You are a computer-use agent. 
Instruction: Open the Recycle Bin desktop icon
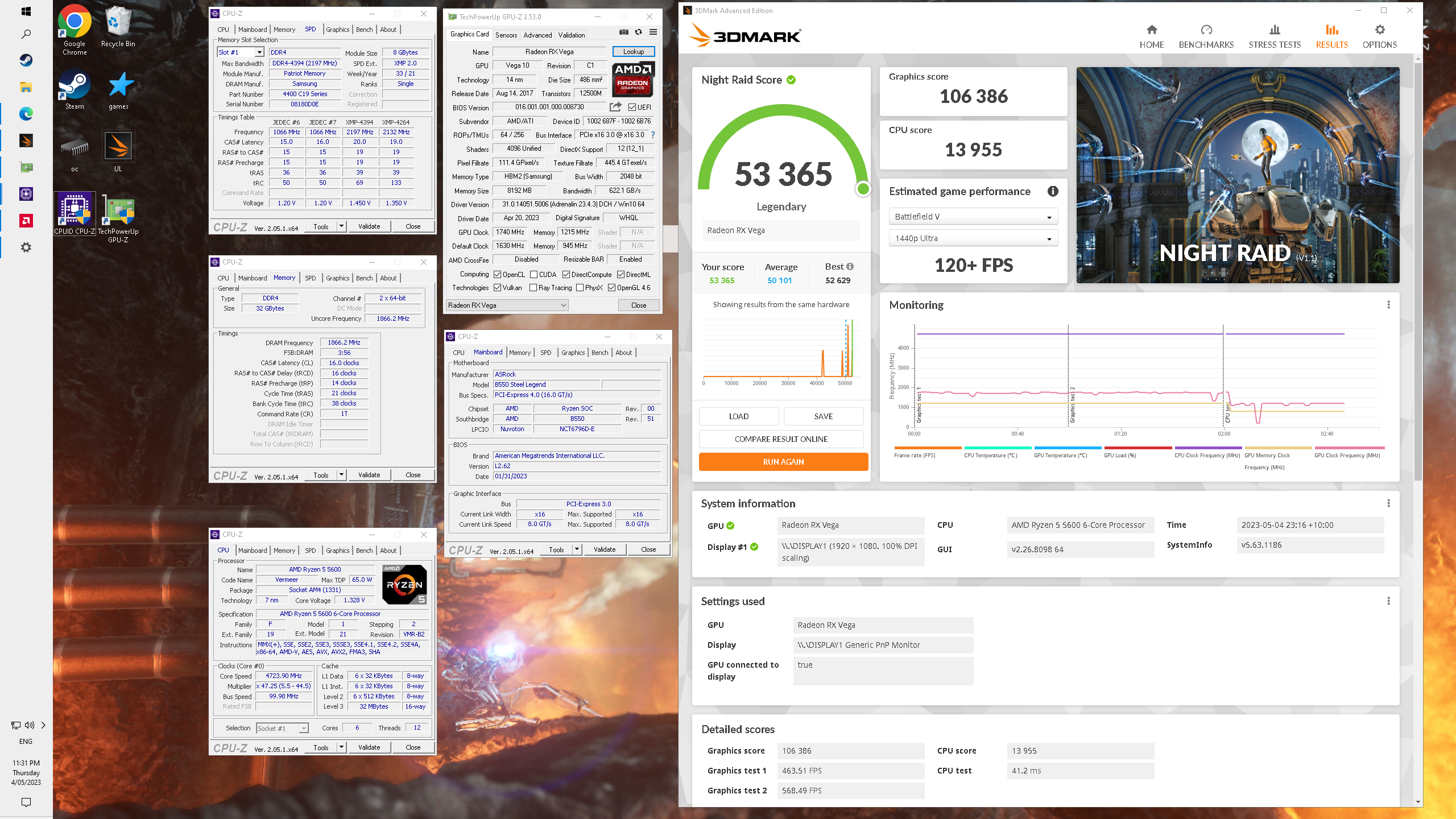(118, 26)
